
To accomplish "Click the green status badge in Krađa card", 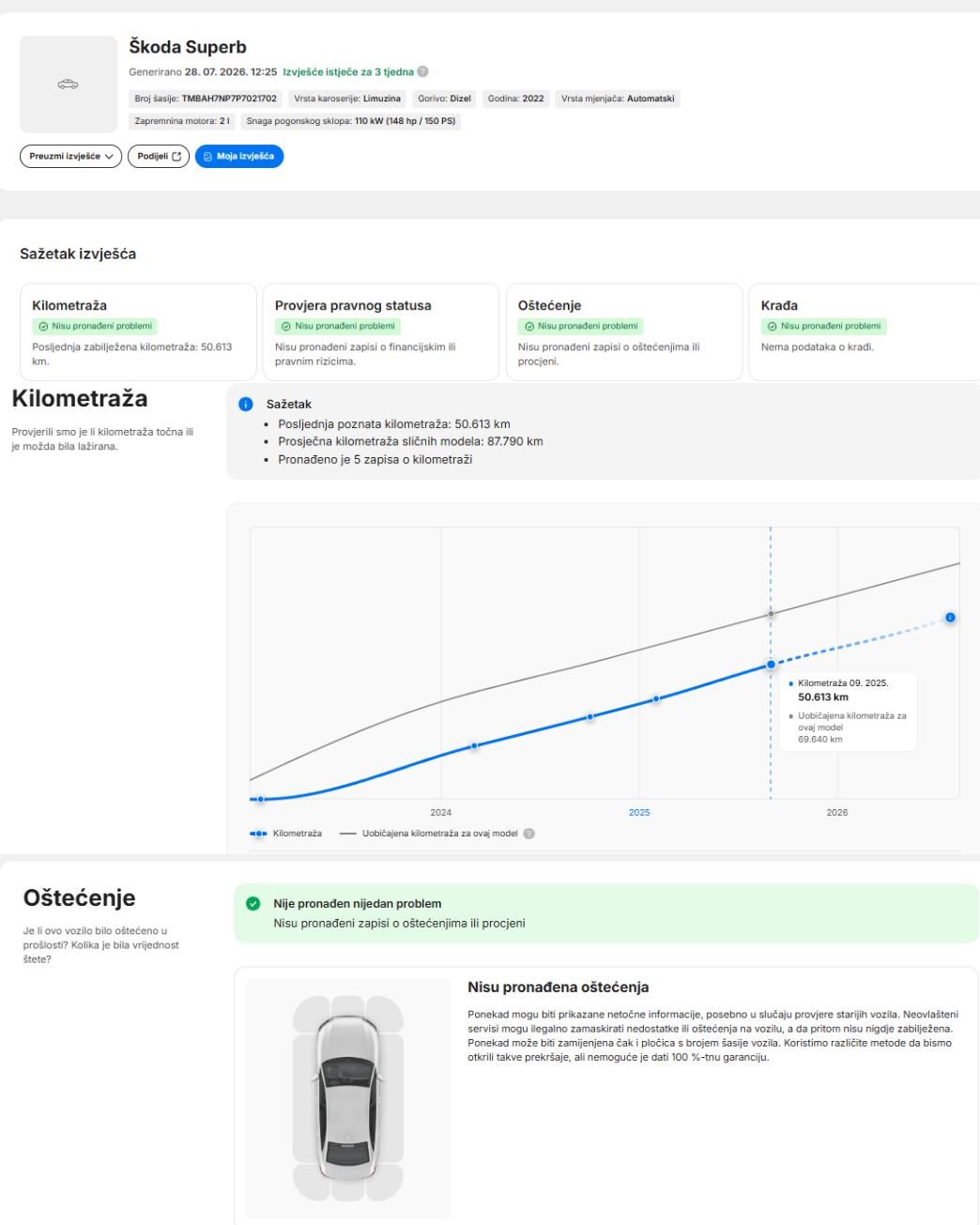I will click(x=823, y=327).
